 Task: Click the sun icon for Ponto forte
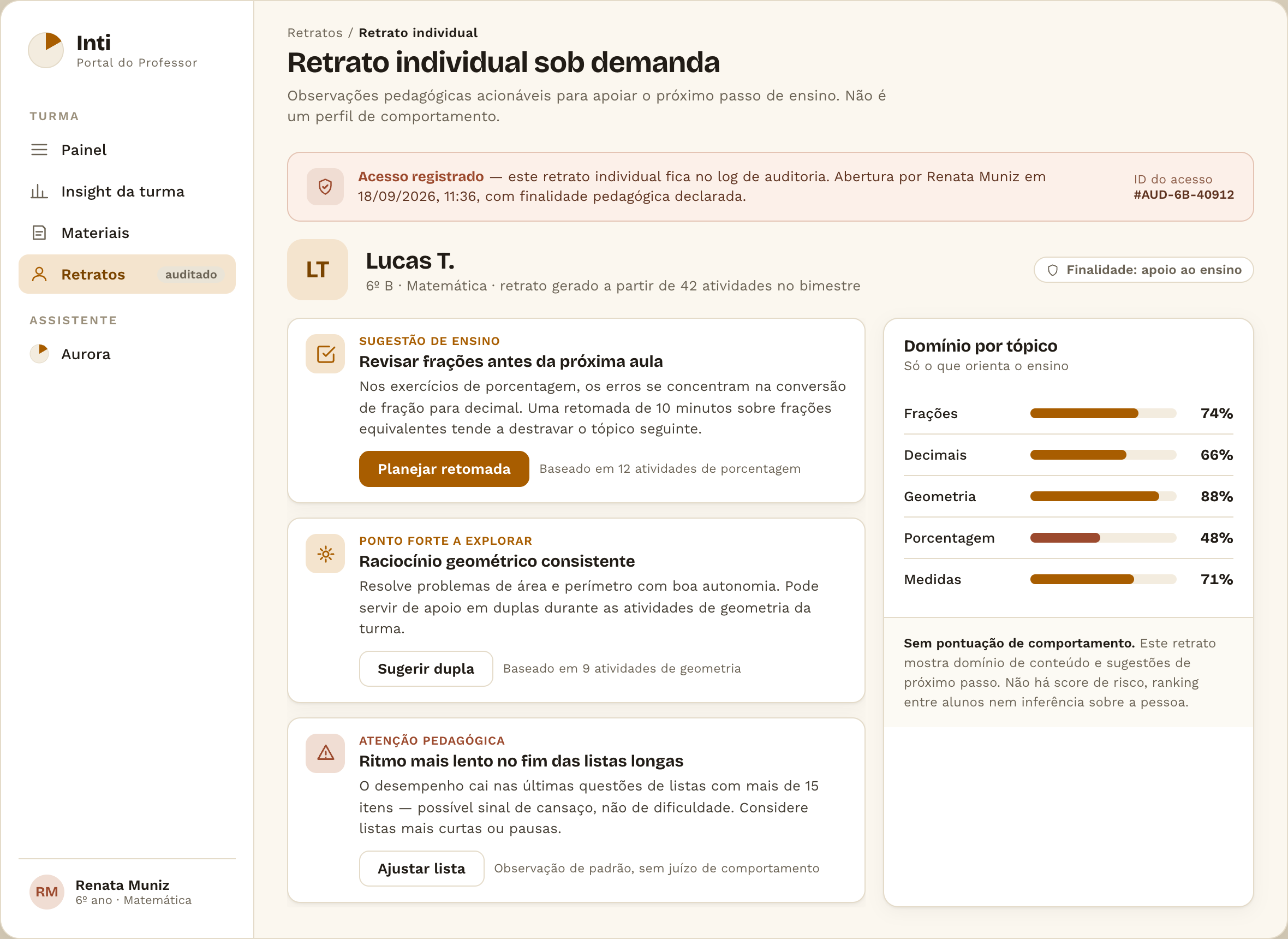tap(326, 554)
